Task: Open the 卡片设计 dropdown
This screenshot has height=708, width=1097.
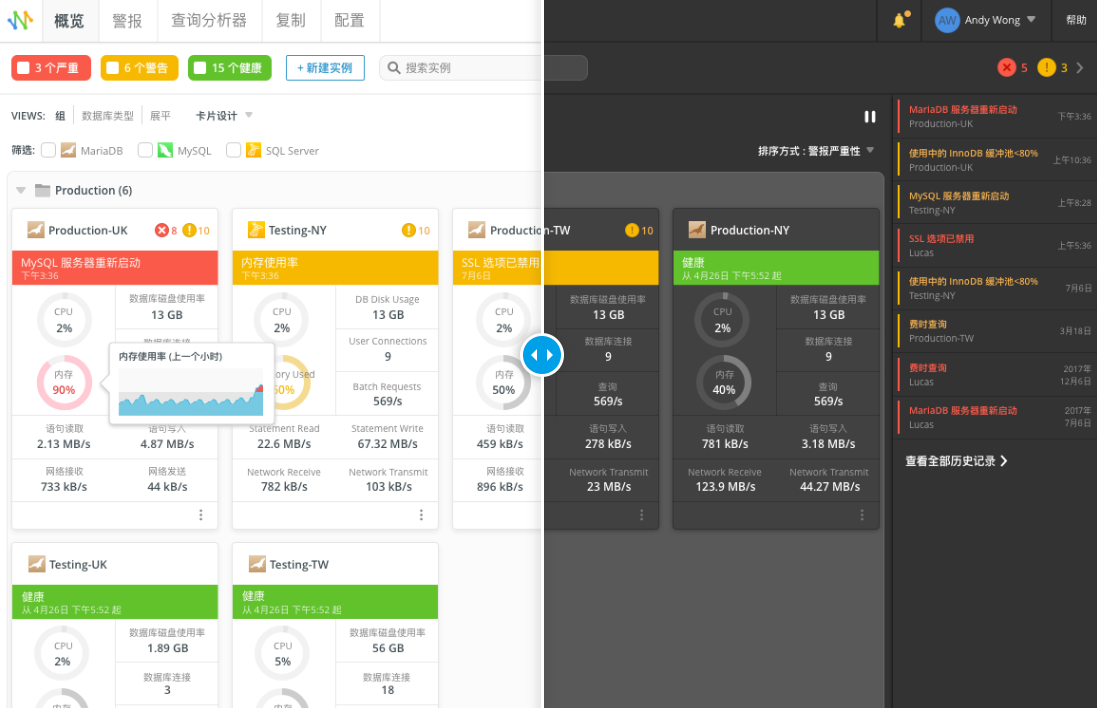Action: click(x=223, y=116)
